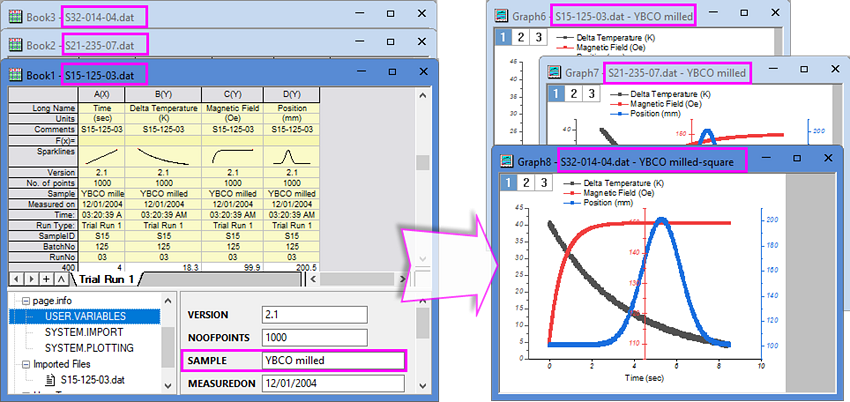Click the Magnetic Field sparkline thumbnail
Image resolution: width=850 pixels, height=402 pixels.
(233, 157)
